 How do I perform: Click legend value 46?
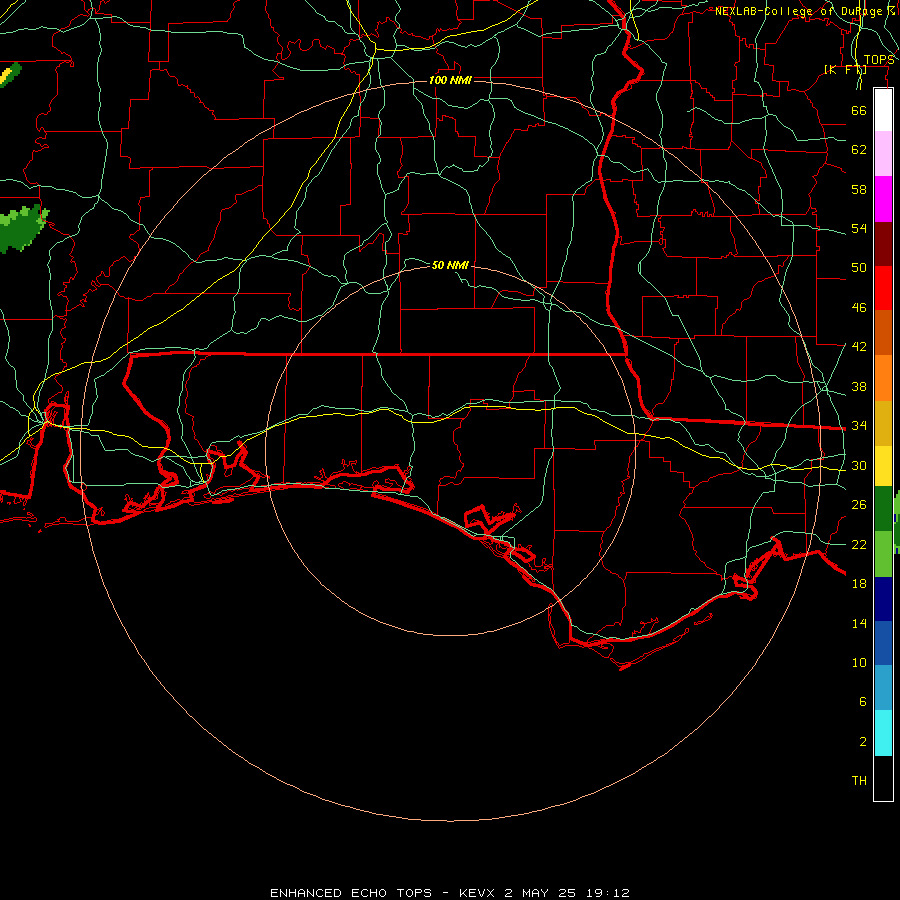click(859, 308)
